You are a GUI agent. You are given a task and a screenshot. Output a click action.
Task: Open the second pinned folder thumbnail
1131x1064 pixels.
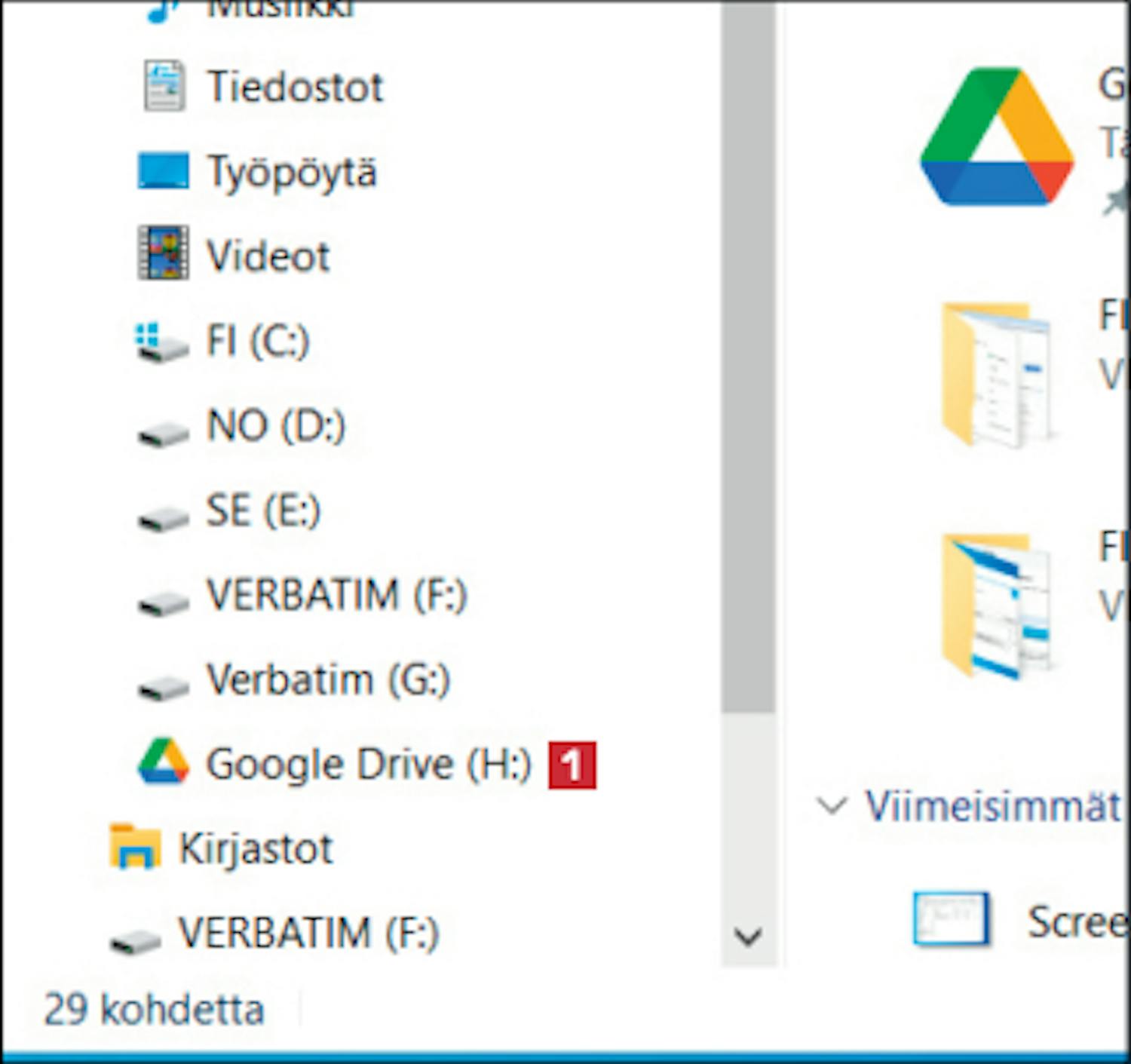point(995,605)
